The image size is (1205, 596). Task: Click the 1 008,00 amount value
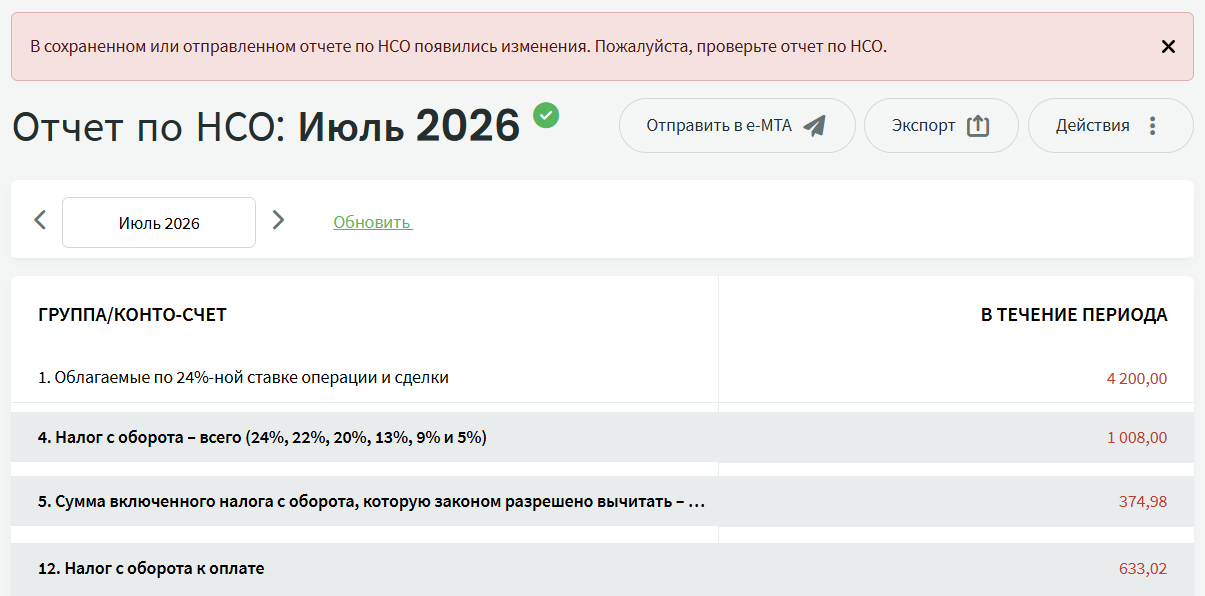[1137, 438]
